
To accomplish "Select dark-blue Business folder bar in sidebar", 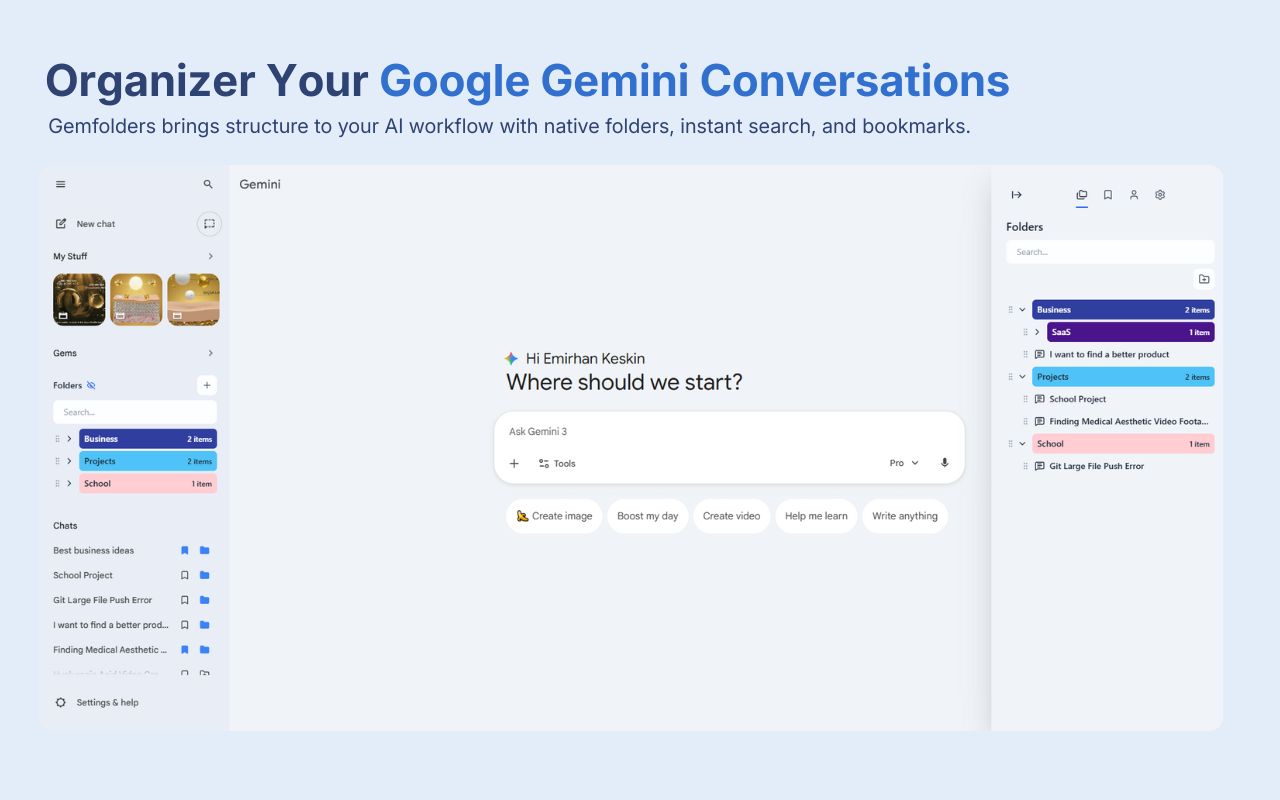I will click(x=148, y=439).
